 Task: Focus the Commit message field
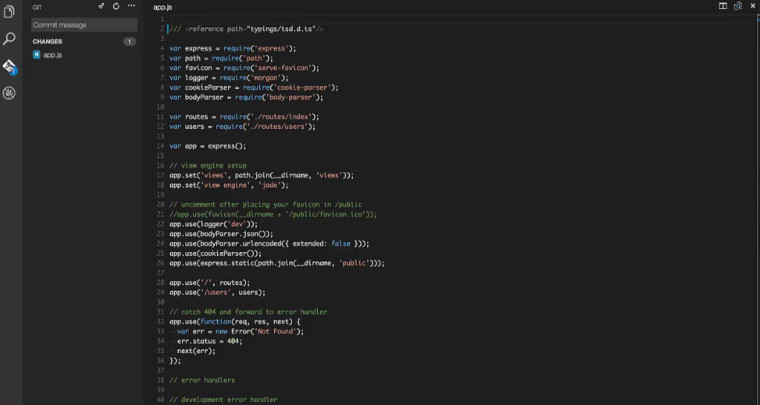pos(84,25)
